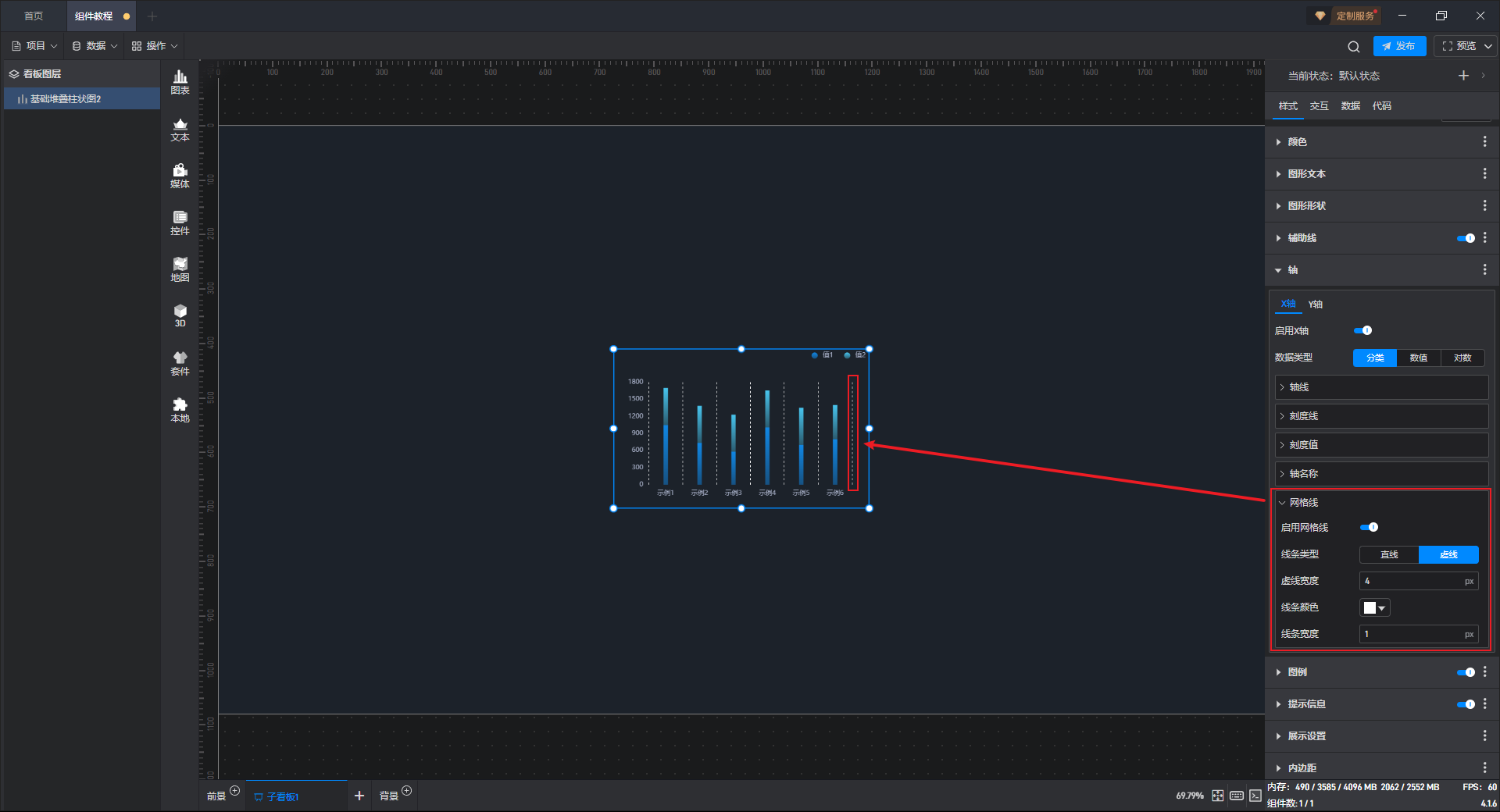The image size is (1500, 812).
Task: Toggle the 启用网格线 switch
Action: click(x=1369, y=528)
